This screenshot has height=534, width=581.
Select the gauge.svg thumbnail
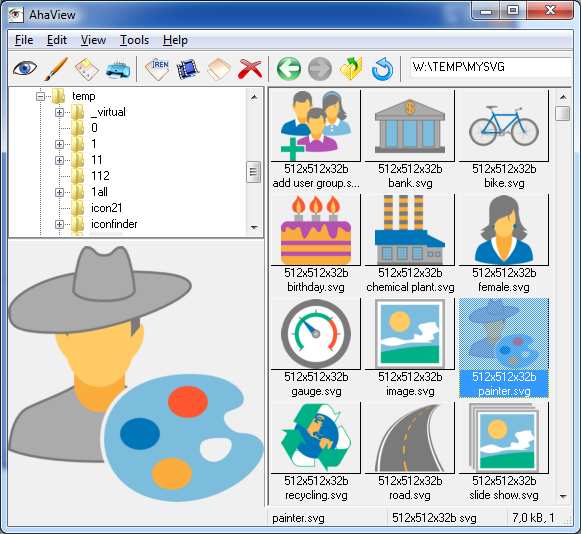point(316,348)
